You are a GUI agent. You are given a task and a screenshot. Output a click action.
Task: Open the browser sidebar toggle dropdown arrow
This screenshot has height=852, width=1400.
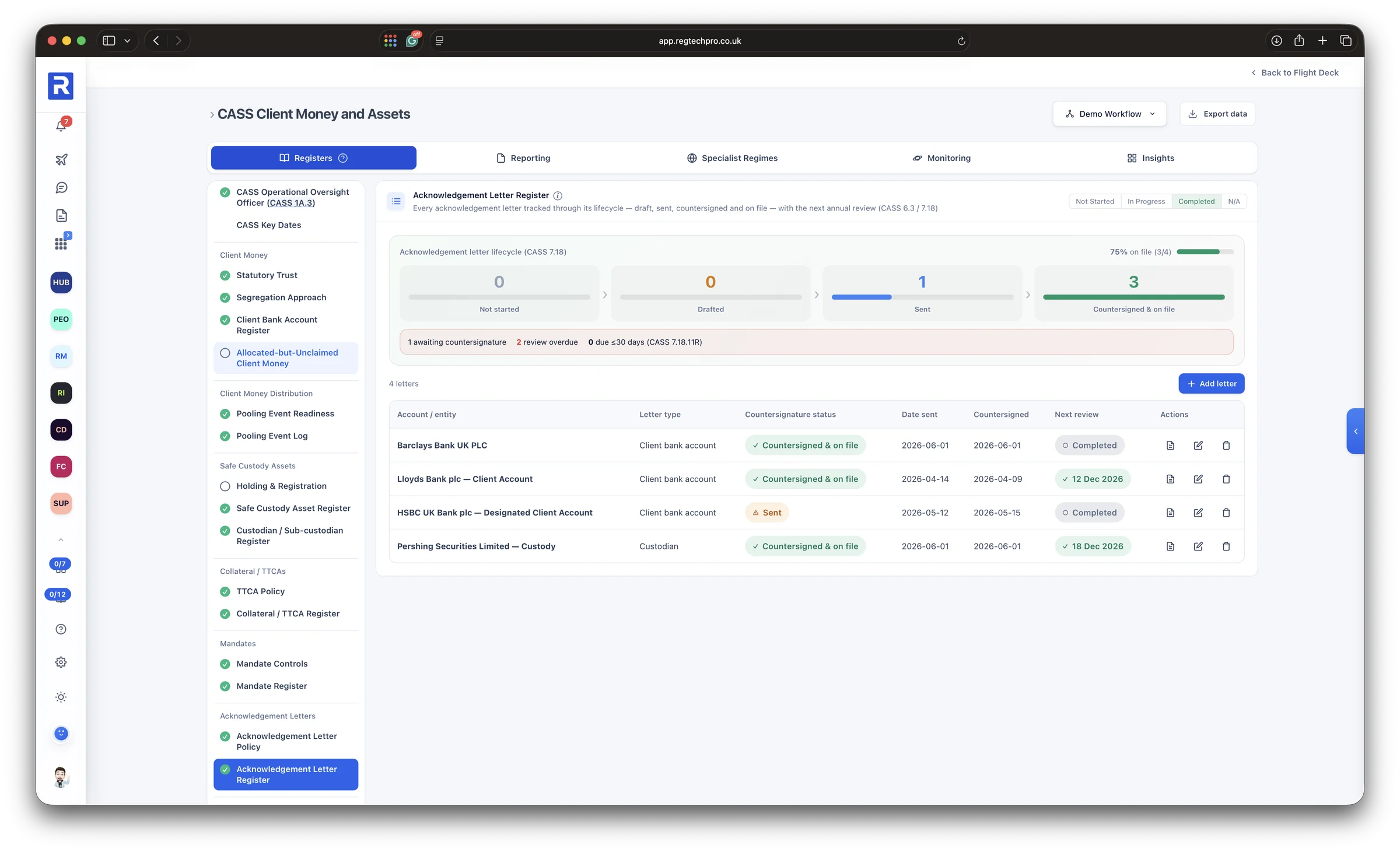point(127,41)
